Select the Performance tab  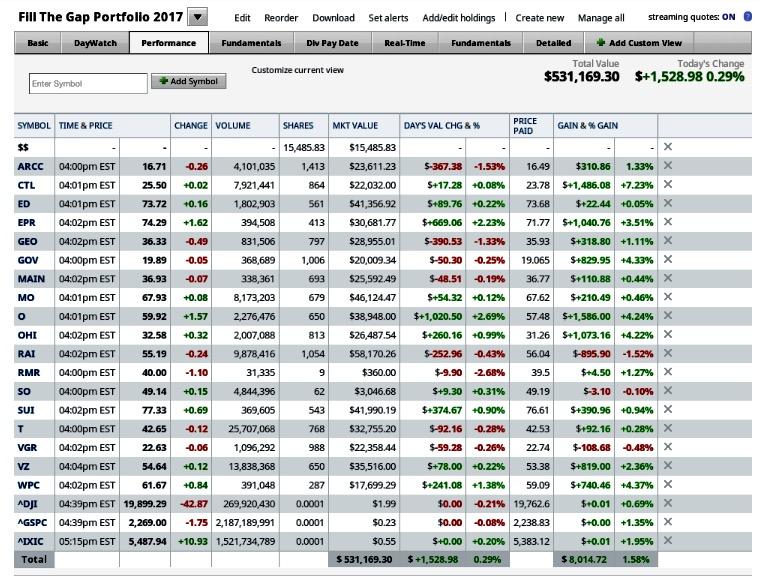[169, 43]
